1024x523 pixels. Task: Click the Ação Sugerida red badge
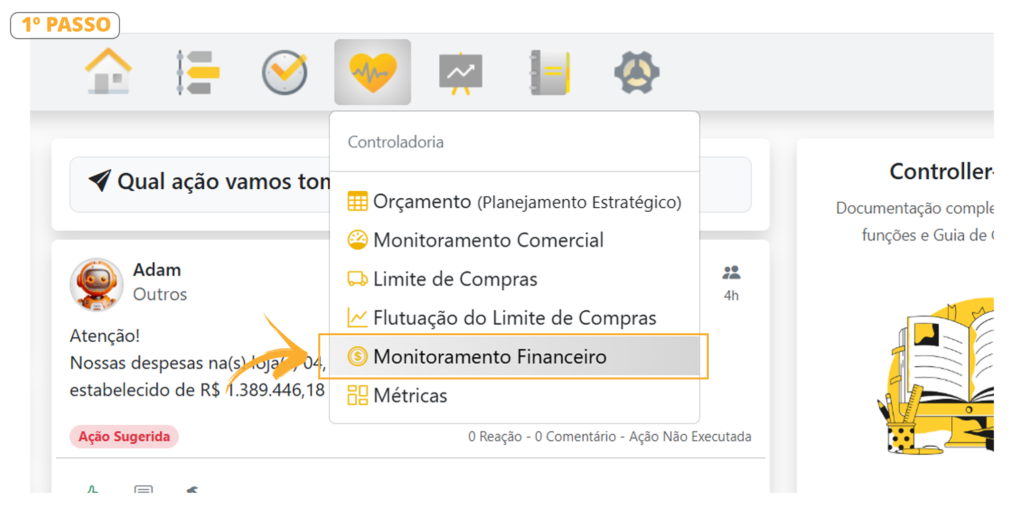coord(124,437)
